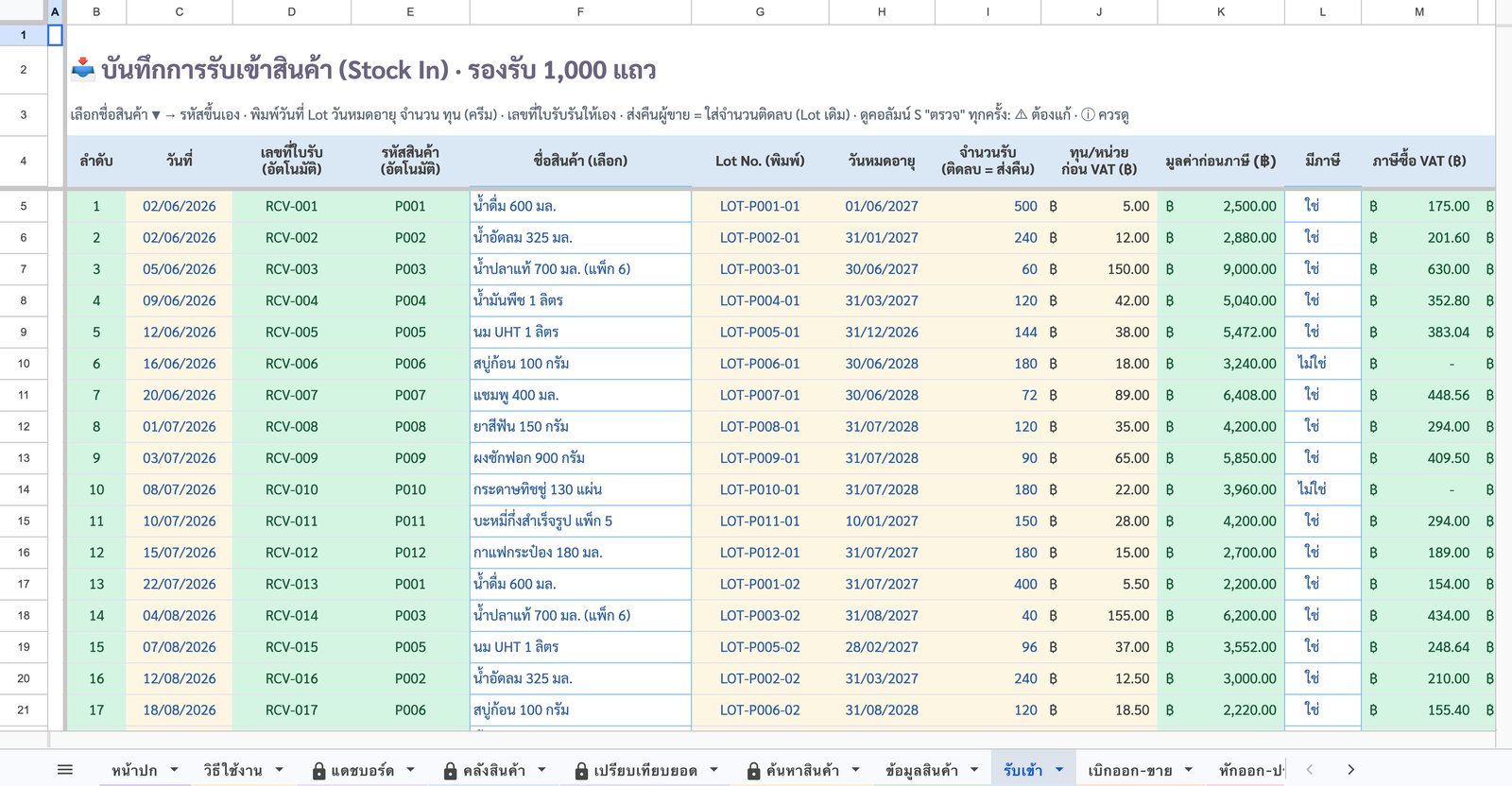Screen dimensions: 1512x786
Task: Switch to the วิธีใช้งาน sheet tab
Action: pyautogui.click(x=232, y=770)
